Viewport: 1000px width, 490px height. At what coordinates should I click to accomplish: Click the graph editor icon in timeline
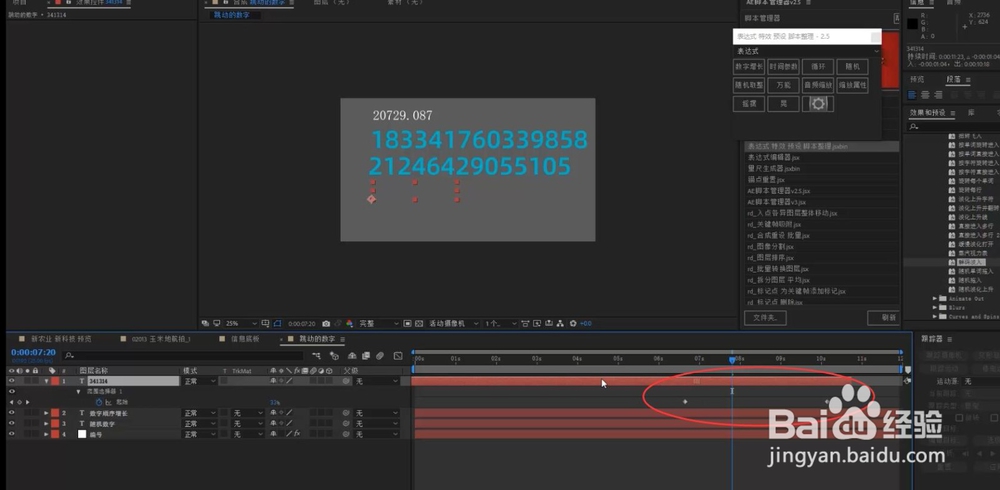coord(398,356)
